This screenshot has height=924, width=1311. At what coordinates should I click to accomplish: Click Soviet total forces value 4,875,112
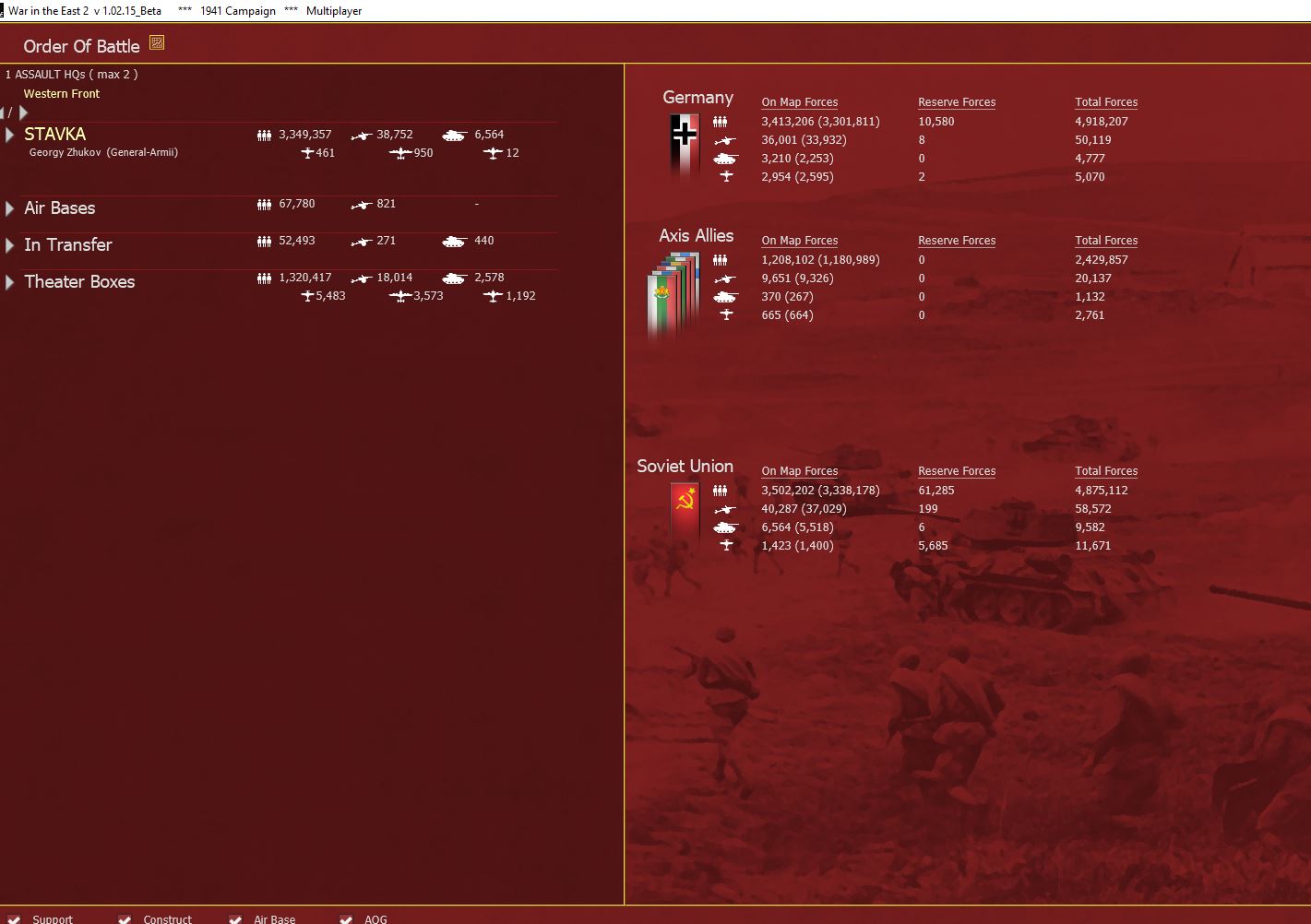pyautogui.click(x=1102, y=491)
